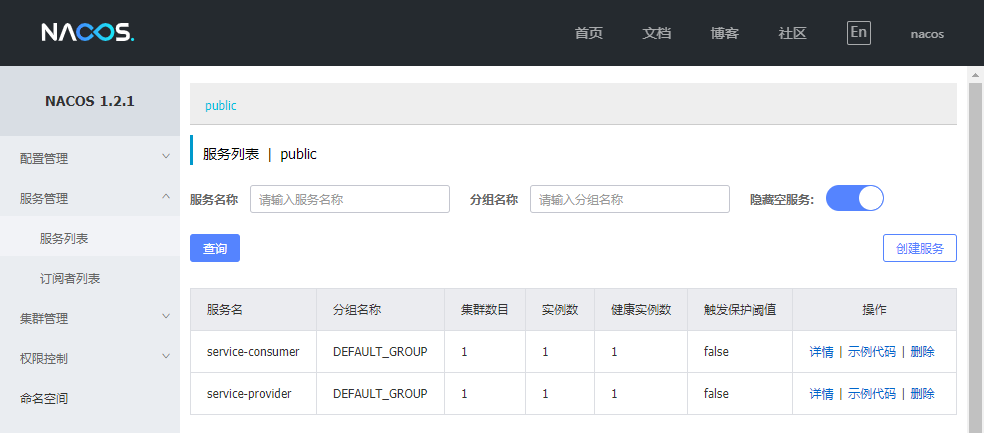Switch language with the En icon
Screen dimensions: 984x433
(x=858, y=33)
